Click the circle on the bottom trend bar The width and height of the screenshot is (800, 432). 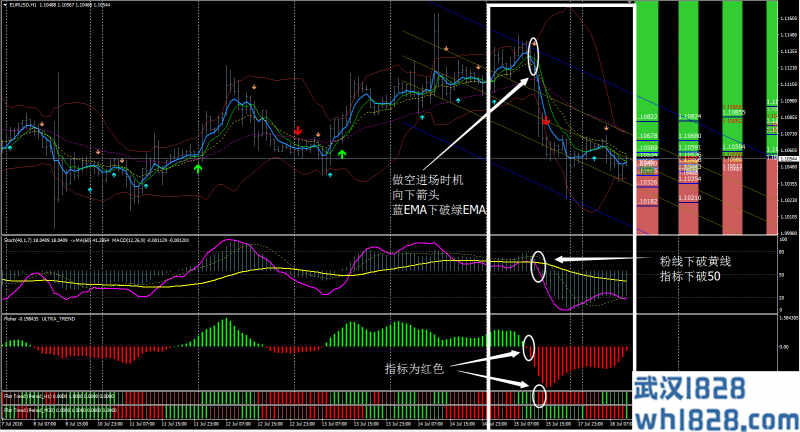pos(539,396)
